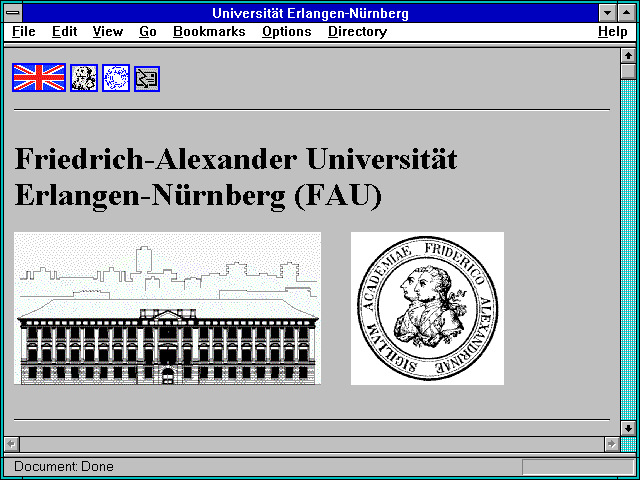Image resolution: width=640 pixels, height=480 pixels.
Task: Click the minimize window down-arrow button
Action: click(607, 13)
